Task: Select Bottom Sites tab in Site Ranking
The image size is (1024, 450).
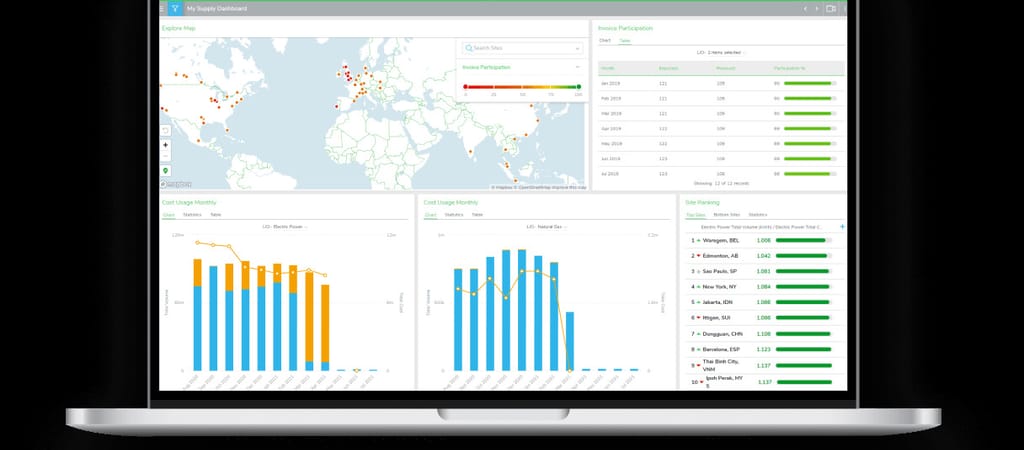Action: (727, 214)
